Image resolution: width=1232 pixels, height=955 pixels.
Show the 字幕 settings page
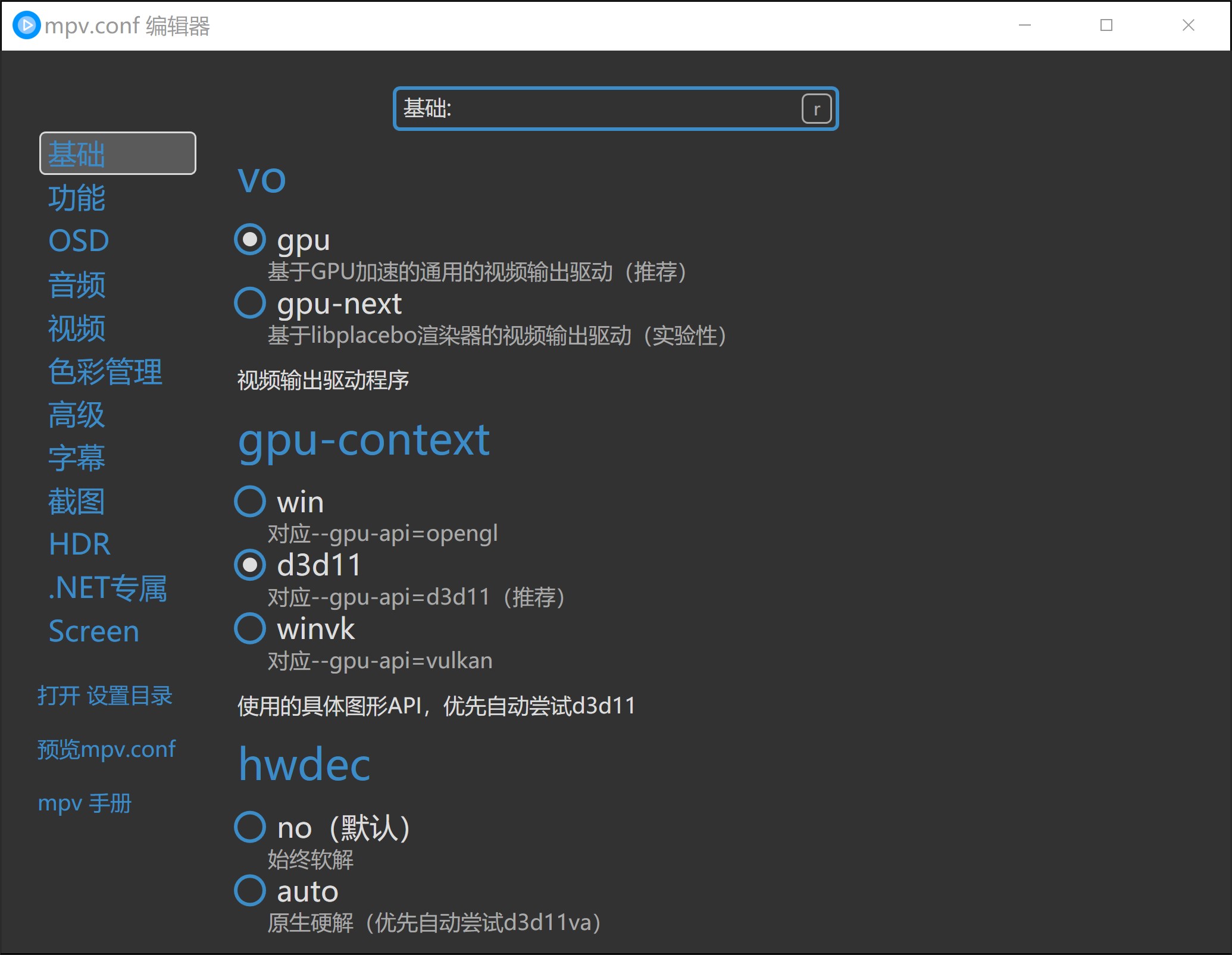click(77, 458)
